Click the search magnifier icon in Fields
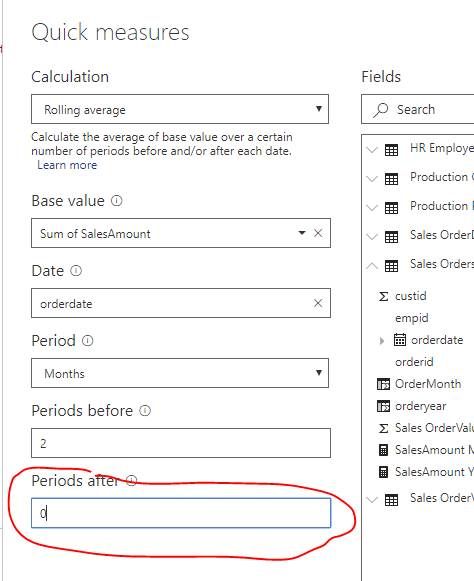The width and height of the screenshot is (474, 581). tap(381, 110)
